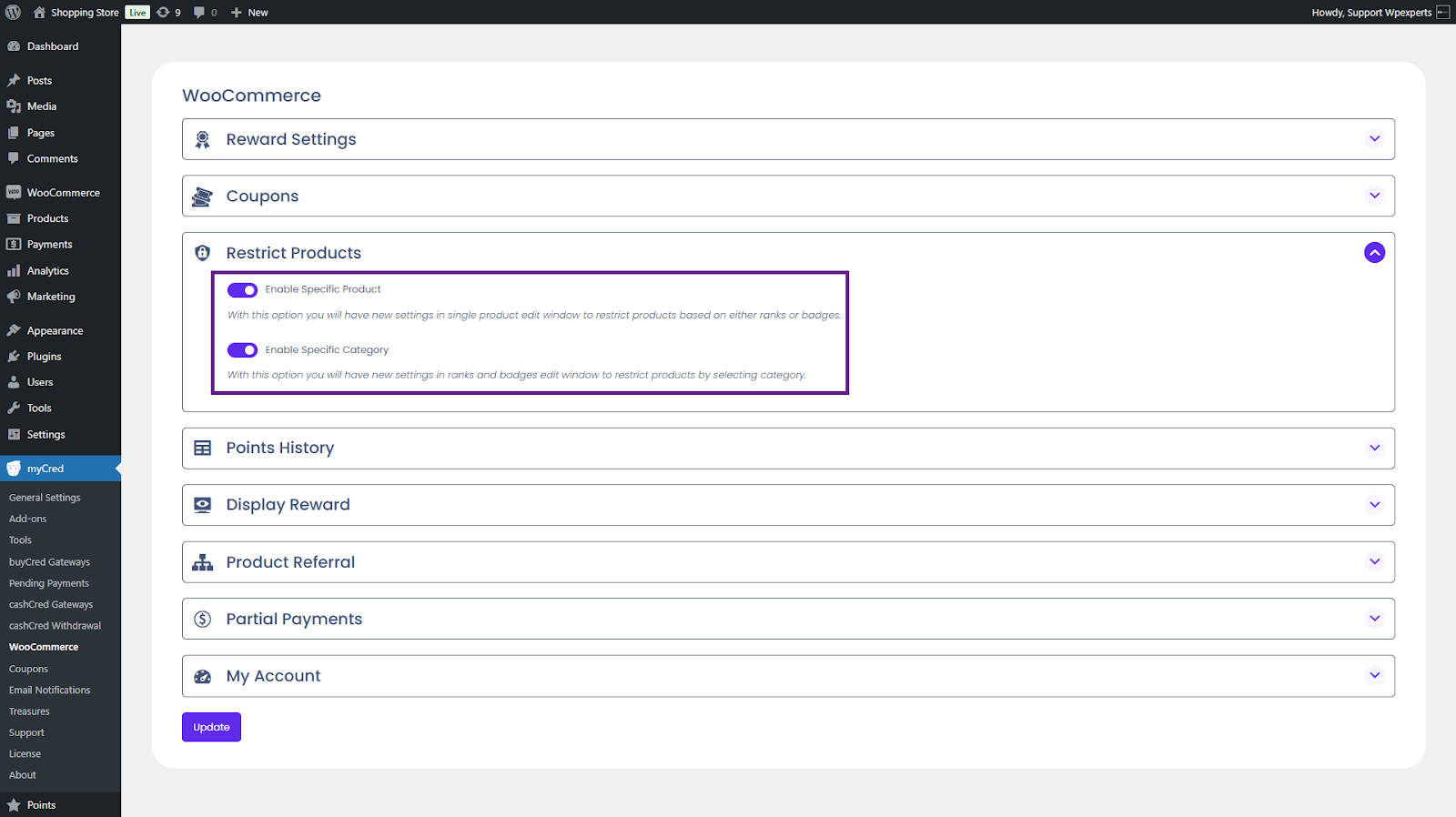Click Howdy, Support Wpexperts account menu
The height and width of the screenshot is (817, 1456).
(x=1371, y=12)
